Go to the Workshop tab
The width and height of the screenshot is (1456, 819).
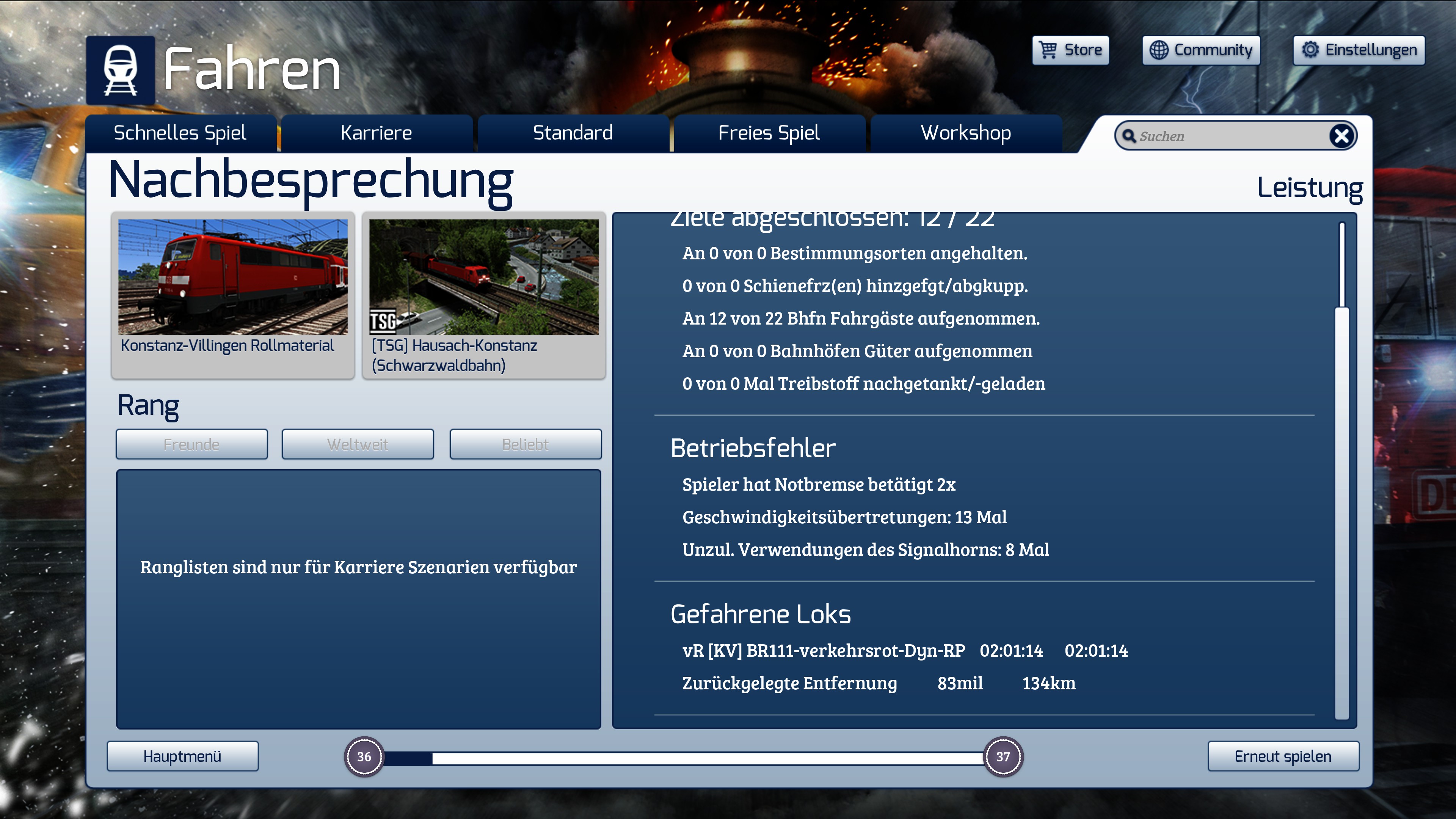click(965, 133)
